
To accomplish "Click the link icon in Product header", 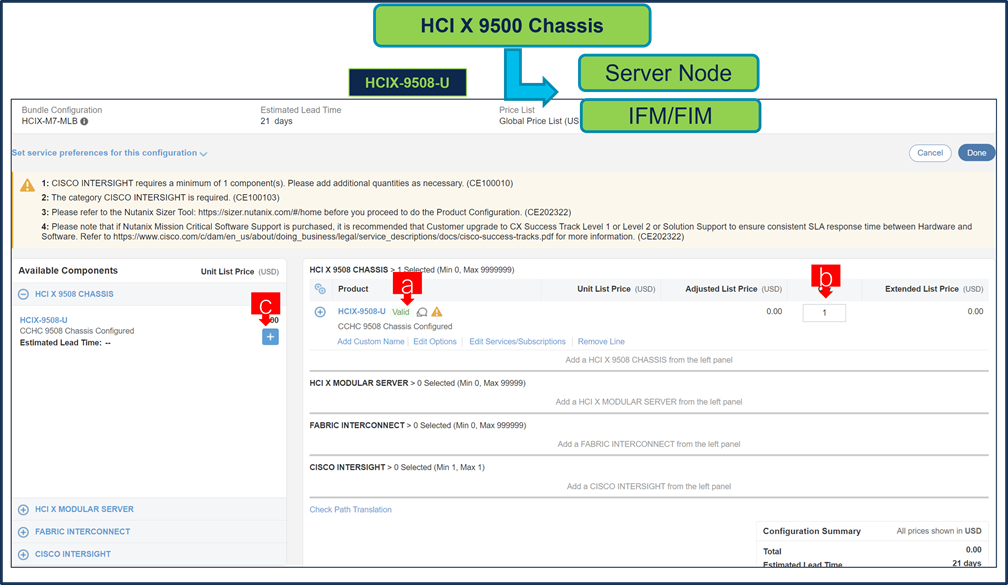I will [320, 289].
